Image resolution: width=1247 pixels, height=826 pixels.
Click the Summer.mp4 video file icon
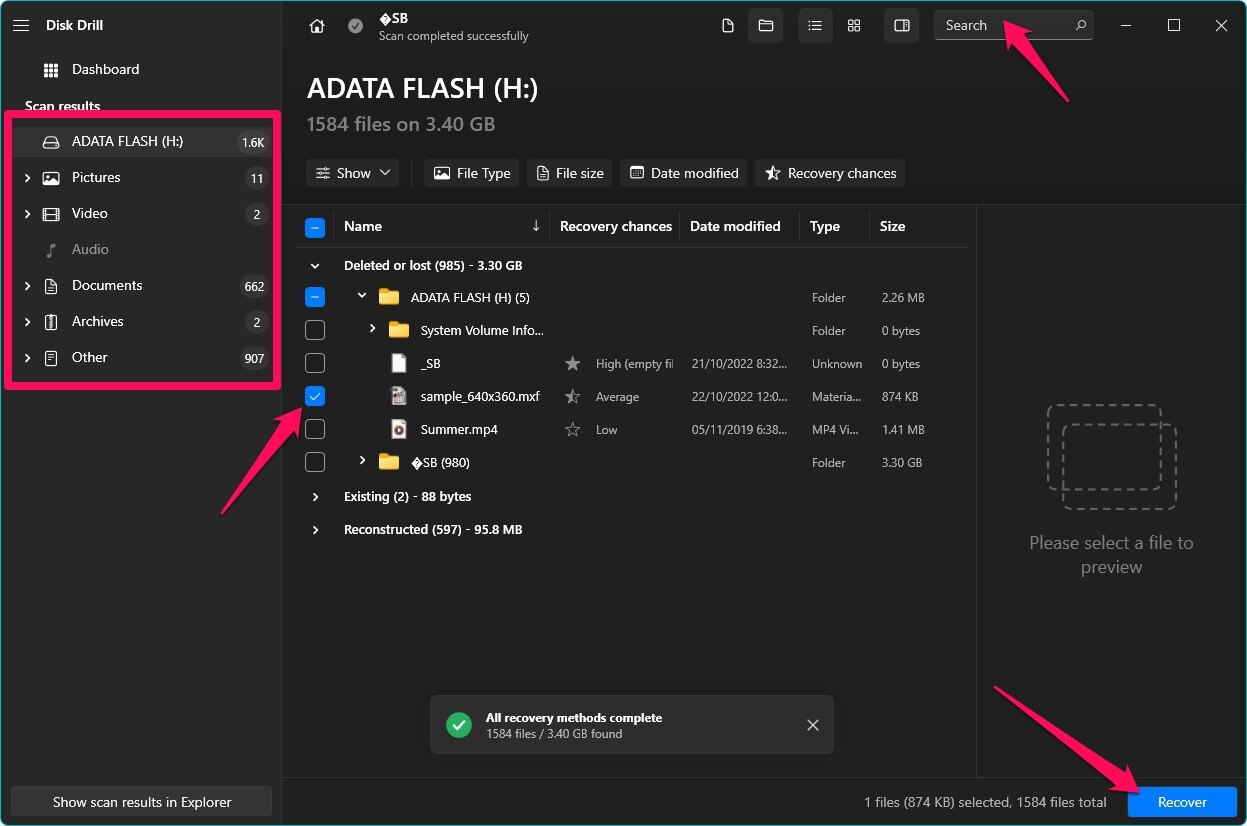click(399, 429)
